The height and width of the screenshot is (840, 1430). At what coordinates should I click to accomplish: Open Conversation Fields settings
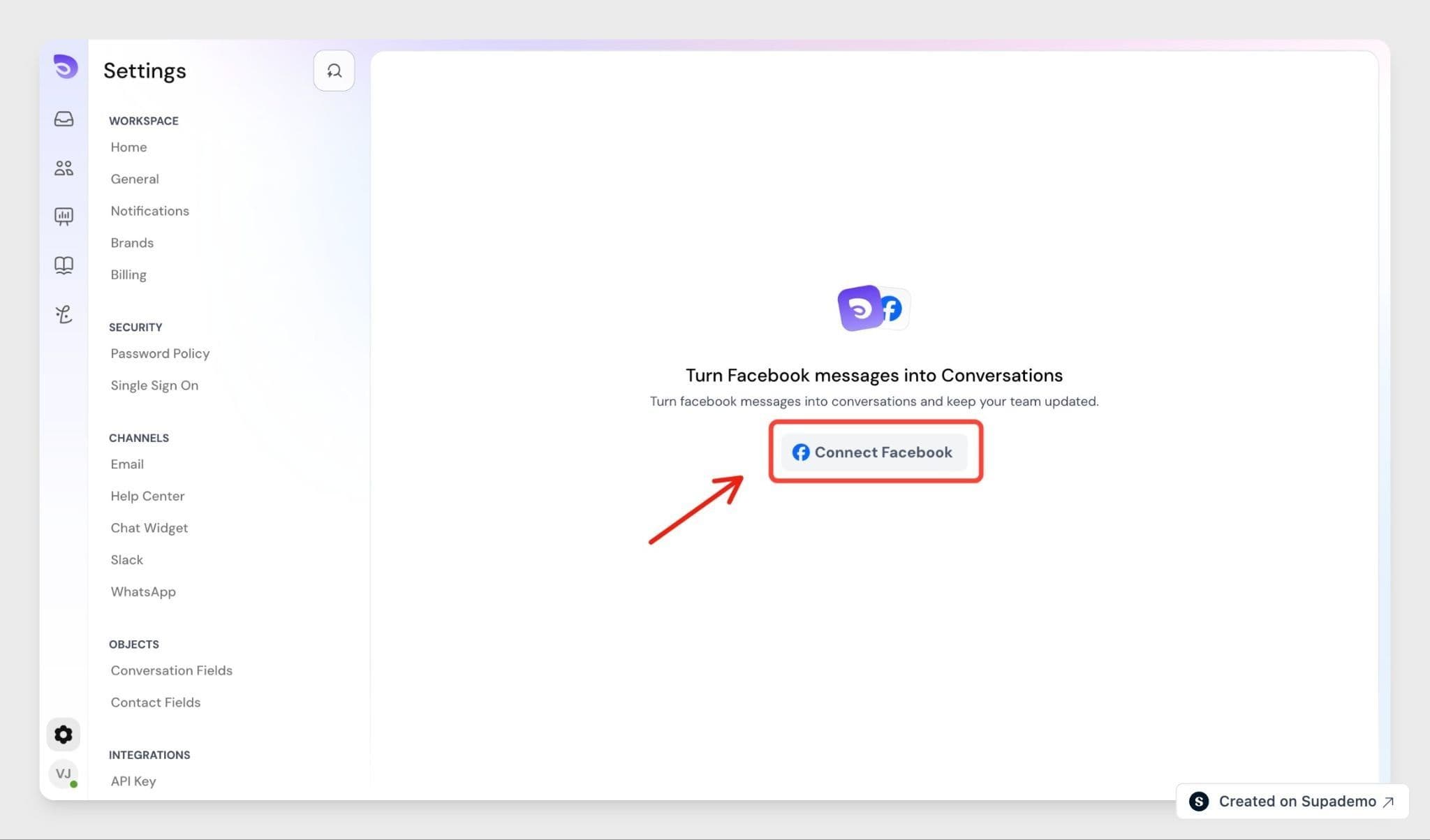pyautogui.click(x=171, y=670)
